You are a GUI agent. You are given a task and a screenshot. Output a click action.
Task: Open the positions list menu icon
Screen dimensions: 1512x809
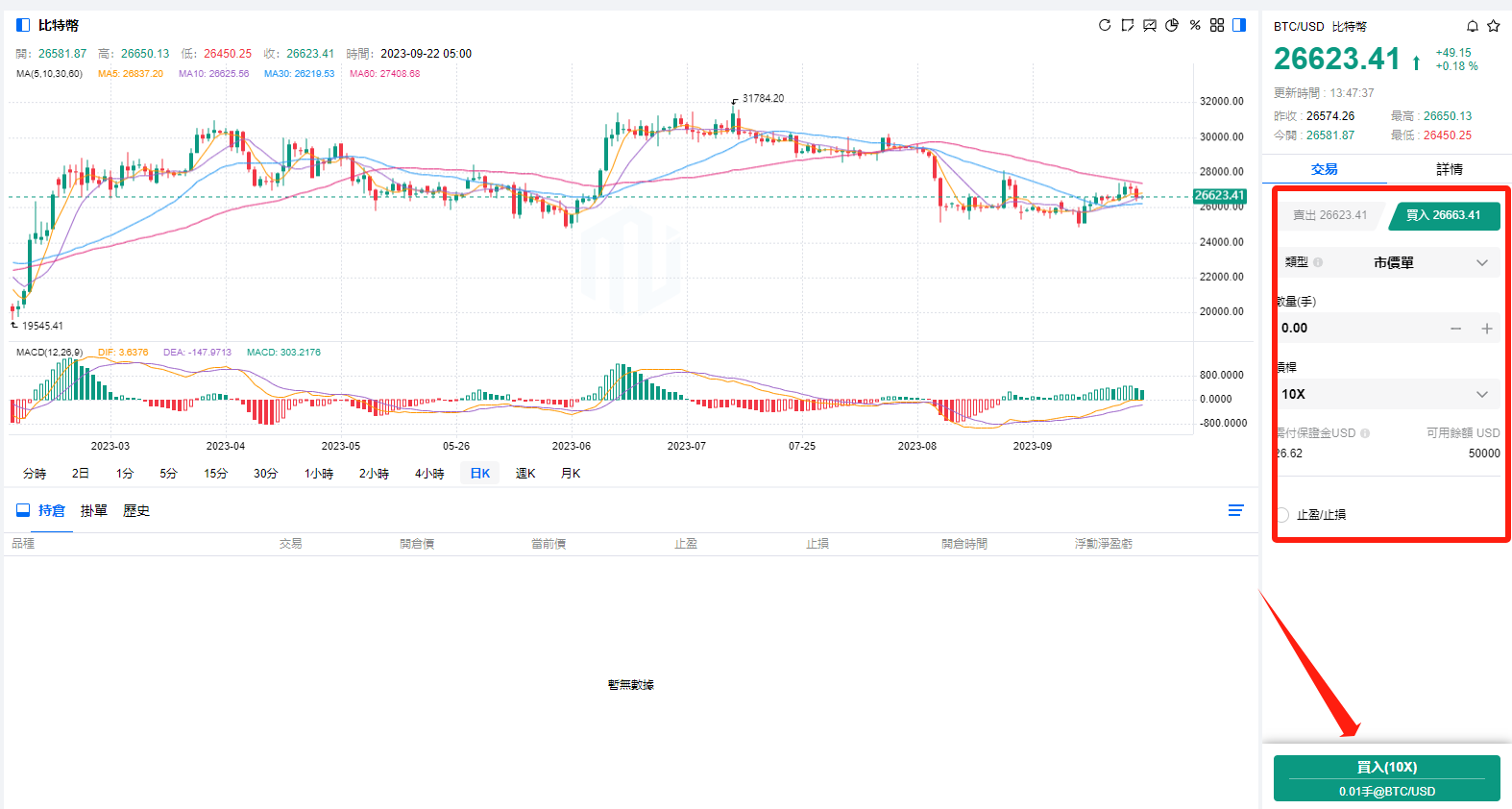tap(1236, 511)
